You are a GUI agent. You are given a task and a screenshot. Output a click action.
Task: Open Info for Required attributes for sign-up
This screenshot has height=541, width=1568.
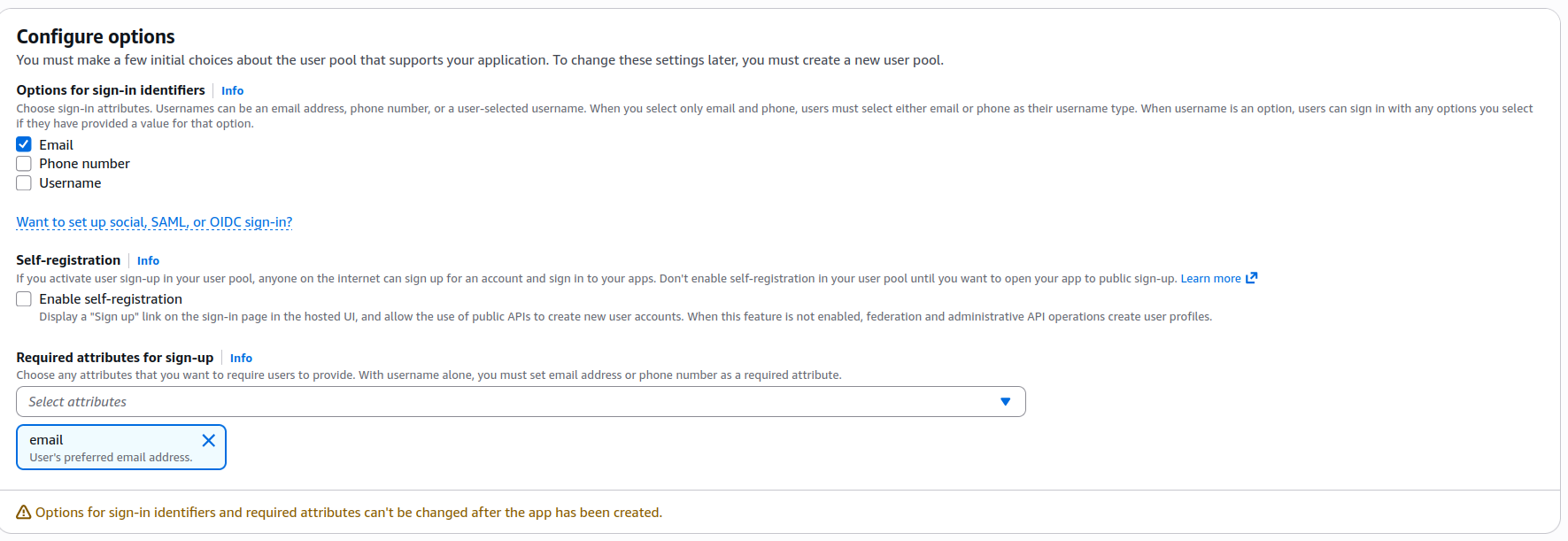tap(241, 359)
